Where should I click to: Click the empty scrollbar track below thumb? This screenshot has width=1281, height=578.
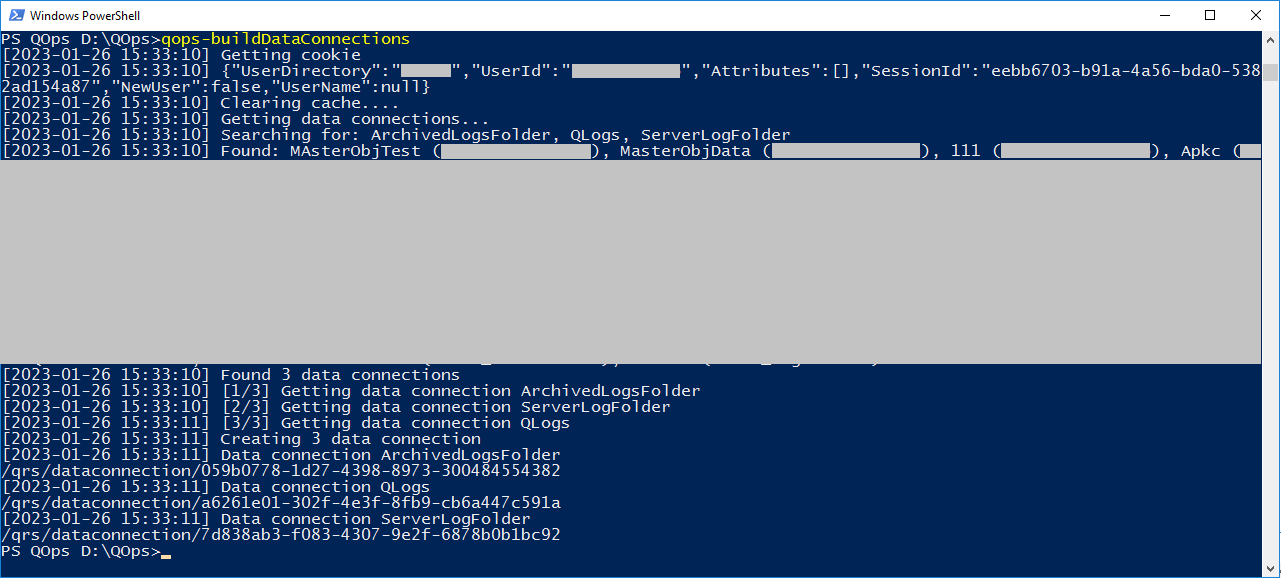pos(1270,320)
